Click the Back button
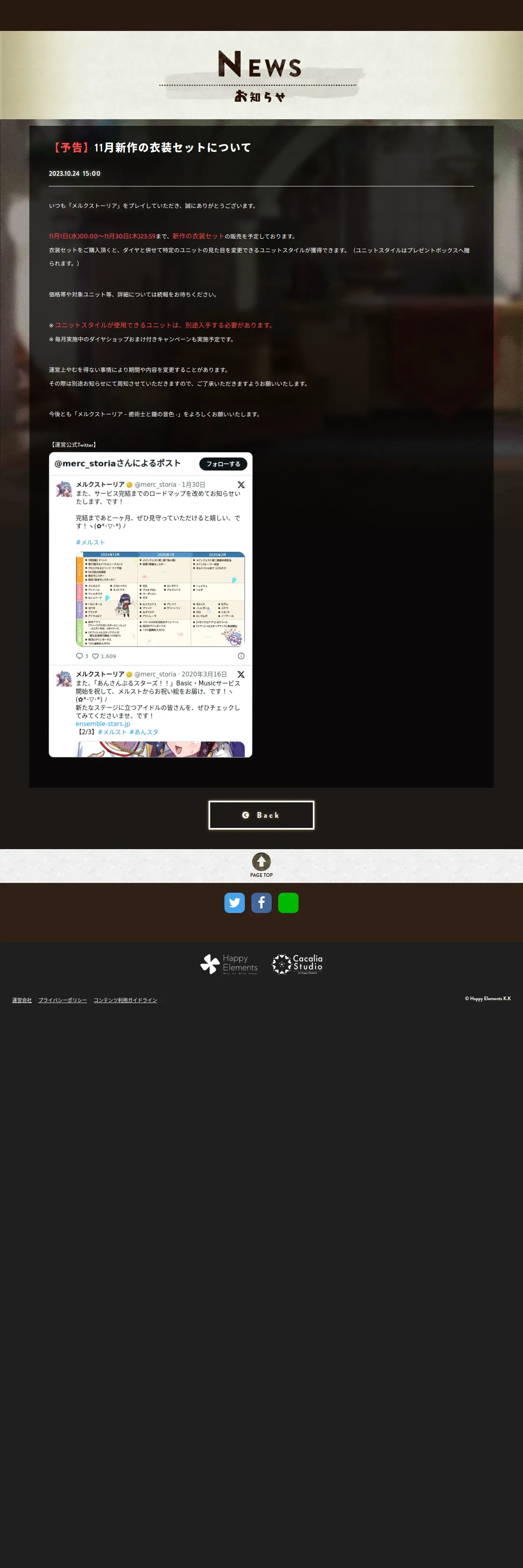 coord(261,815)
